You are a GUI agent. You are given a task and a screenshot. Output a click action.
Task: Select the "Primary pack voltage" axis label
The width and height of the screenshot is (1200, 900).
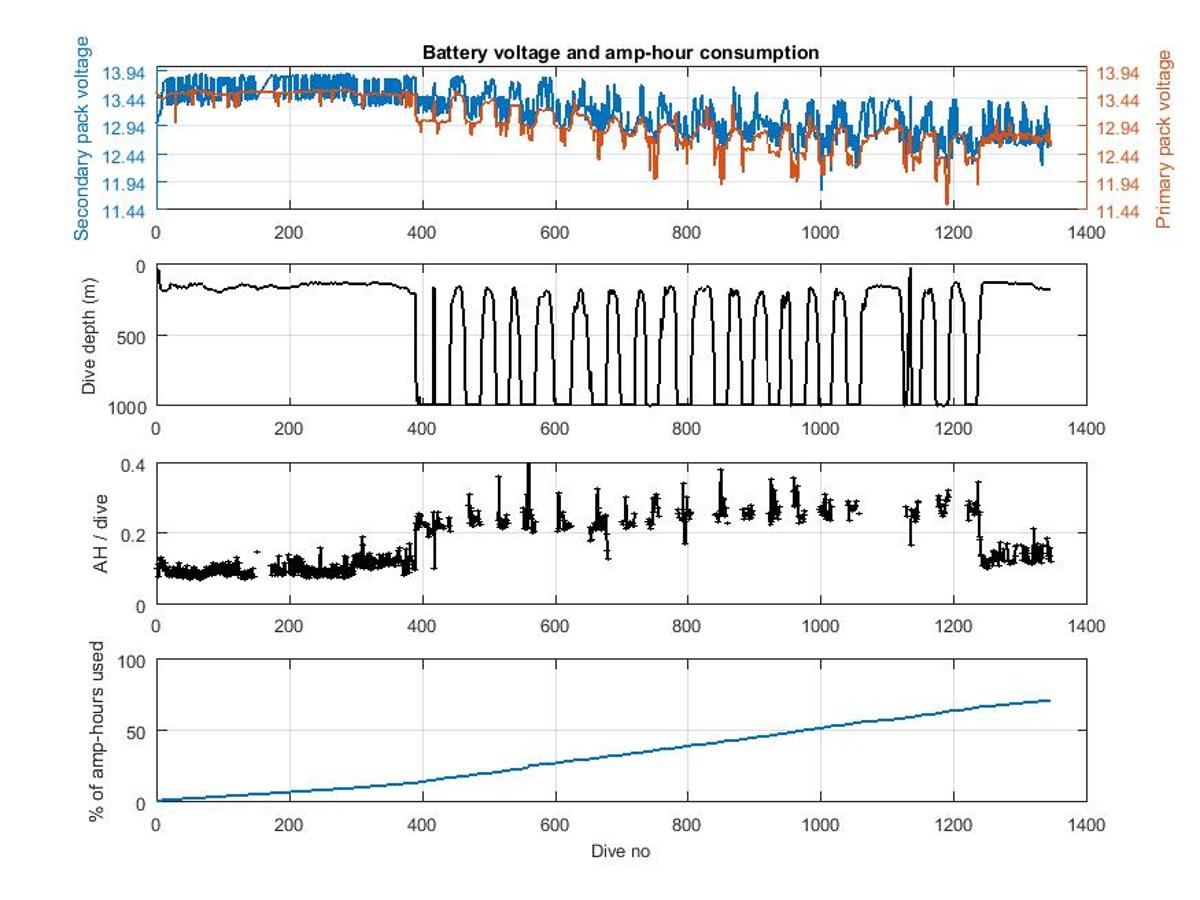[x=1163, y=138]
